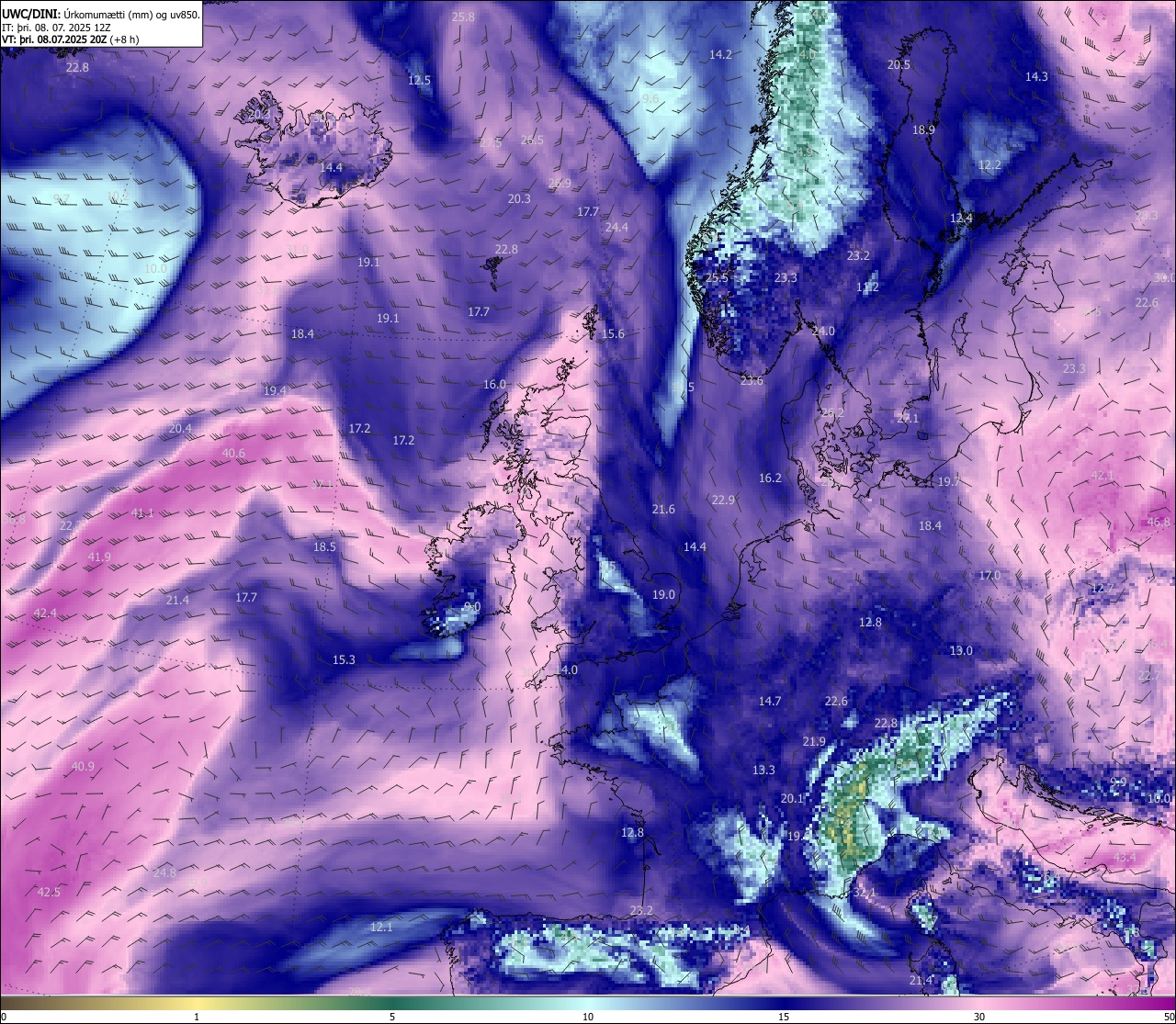The image size is (1176, 1024).
Task: Click the 13.3 value over central France
Action: (763, 770)
